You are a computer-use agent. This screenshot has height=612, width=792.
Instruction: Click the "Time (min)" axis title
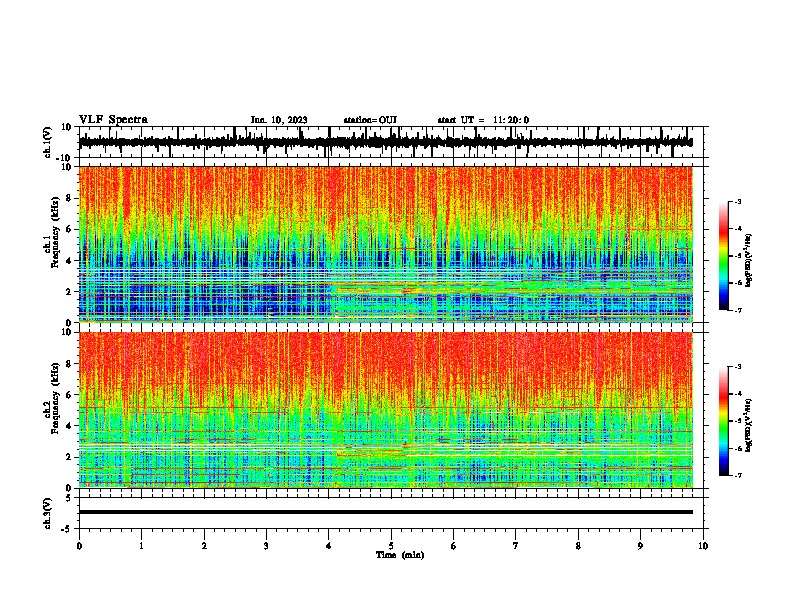400,555
